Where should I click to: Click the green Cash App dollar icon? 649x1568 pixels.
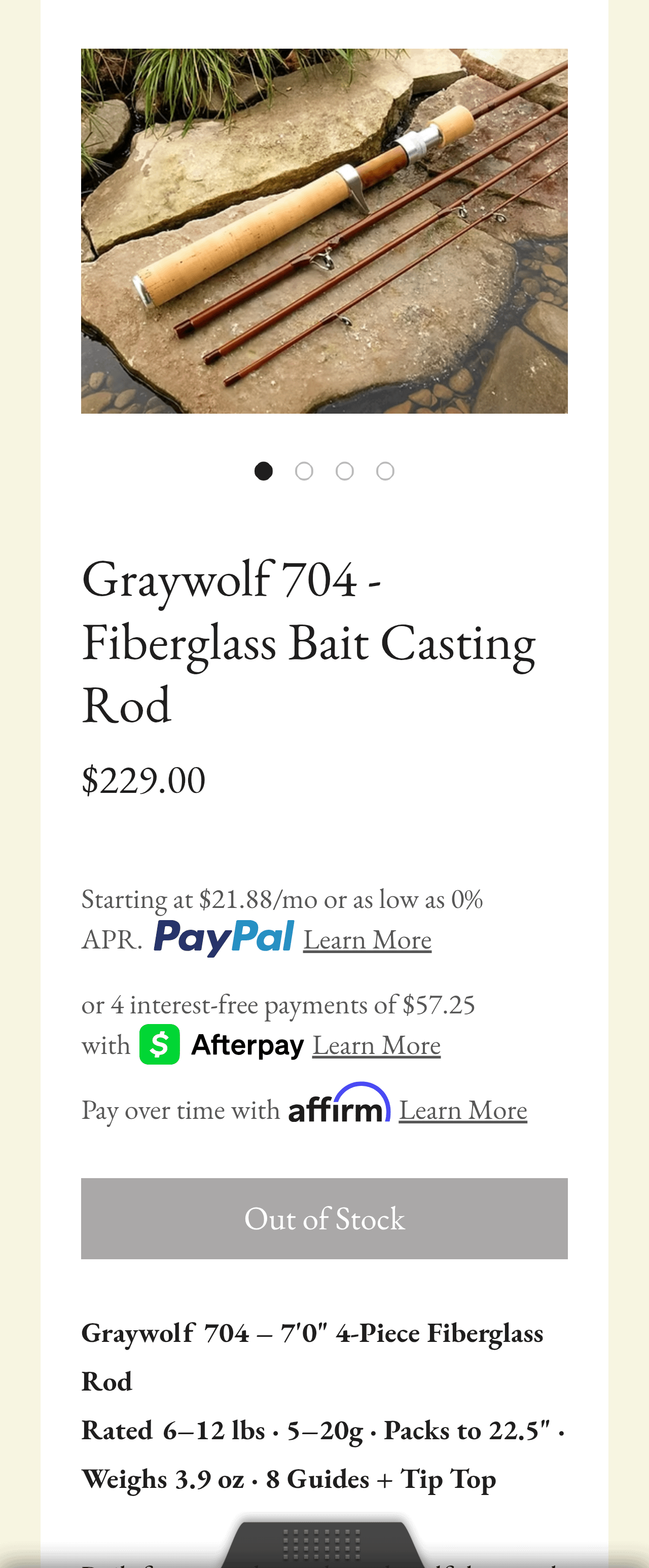click(x=160, y=1044)
